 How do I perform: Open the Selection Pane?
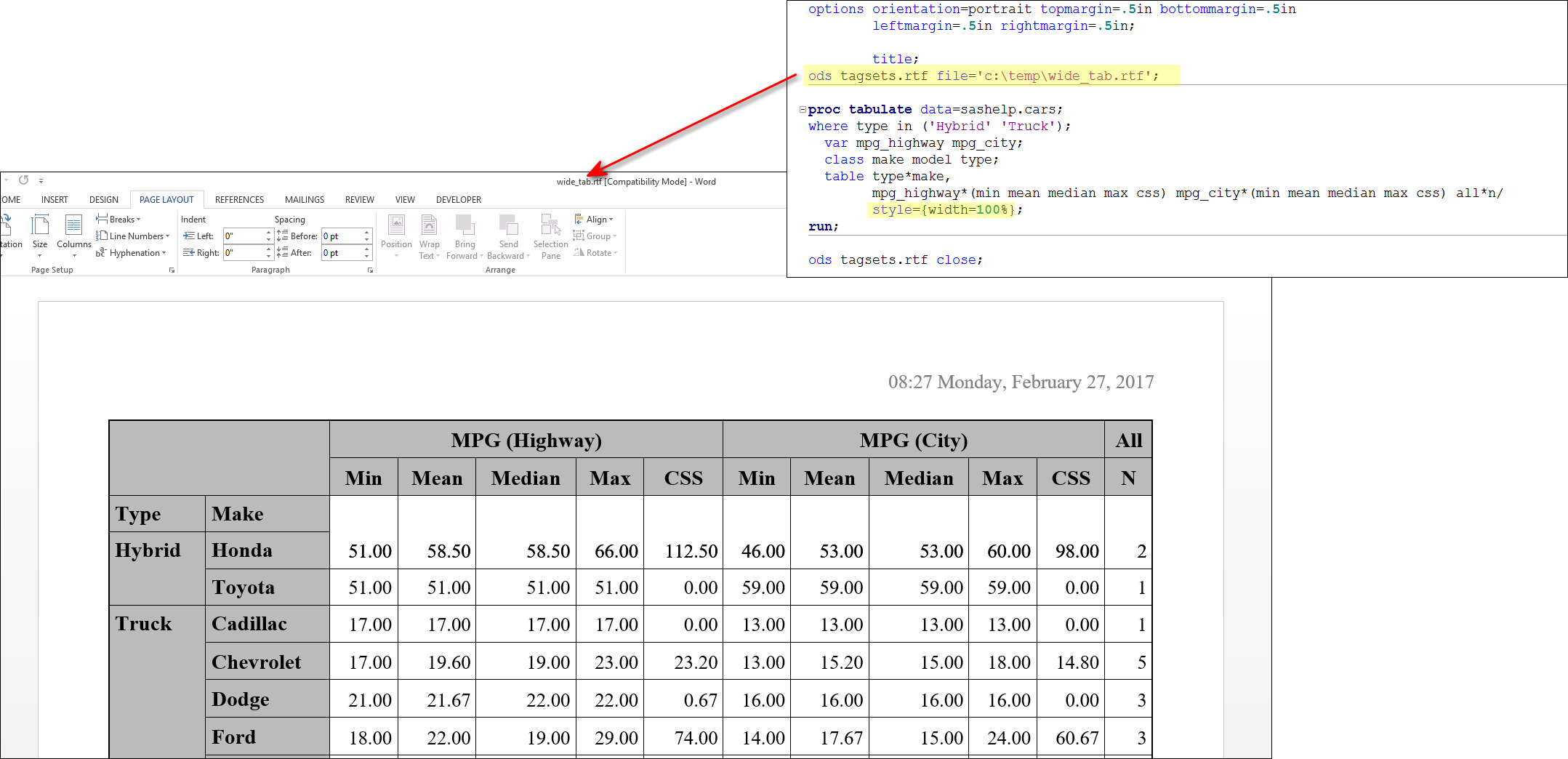click(x=551, y=236)
